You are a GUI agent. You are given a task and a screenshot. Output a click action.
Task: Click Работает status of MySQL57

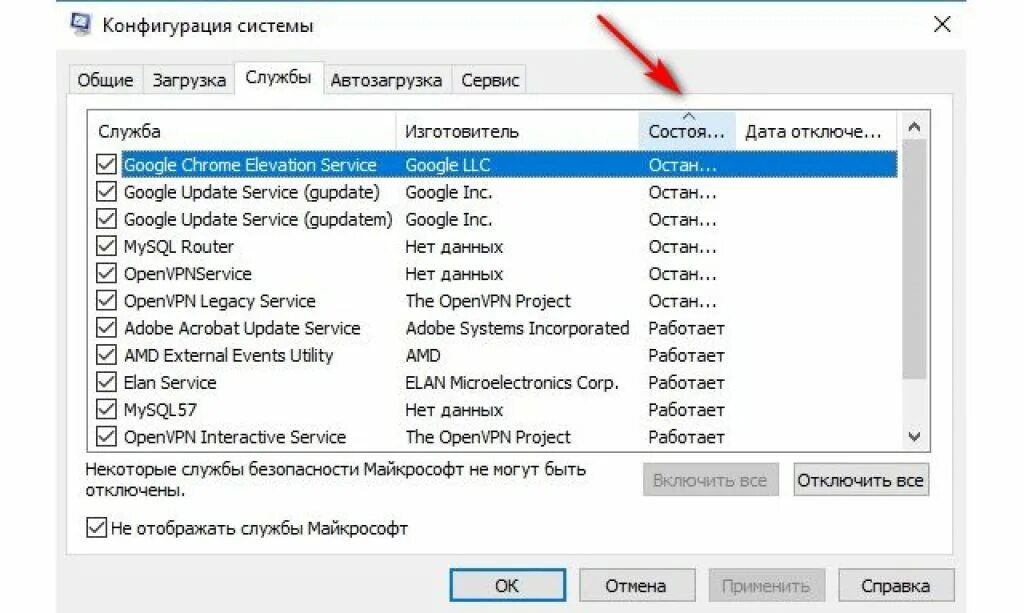[686, 410]
